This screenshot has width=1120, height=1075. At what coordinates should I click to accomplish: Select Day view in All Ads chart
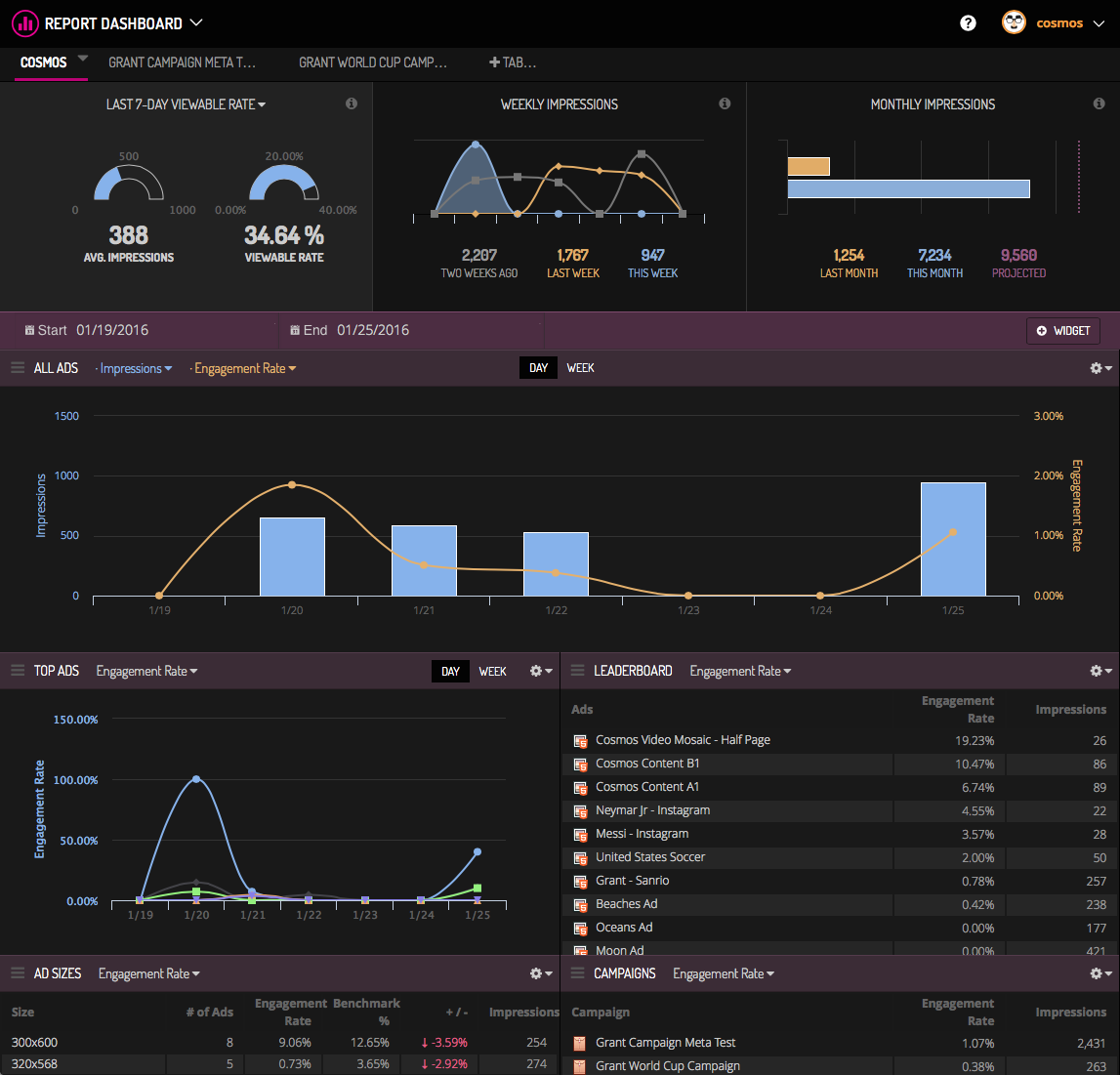pos(538,368)
